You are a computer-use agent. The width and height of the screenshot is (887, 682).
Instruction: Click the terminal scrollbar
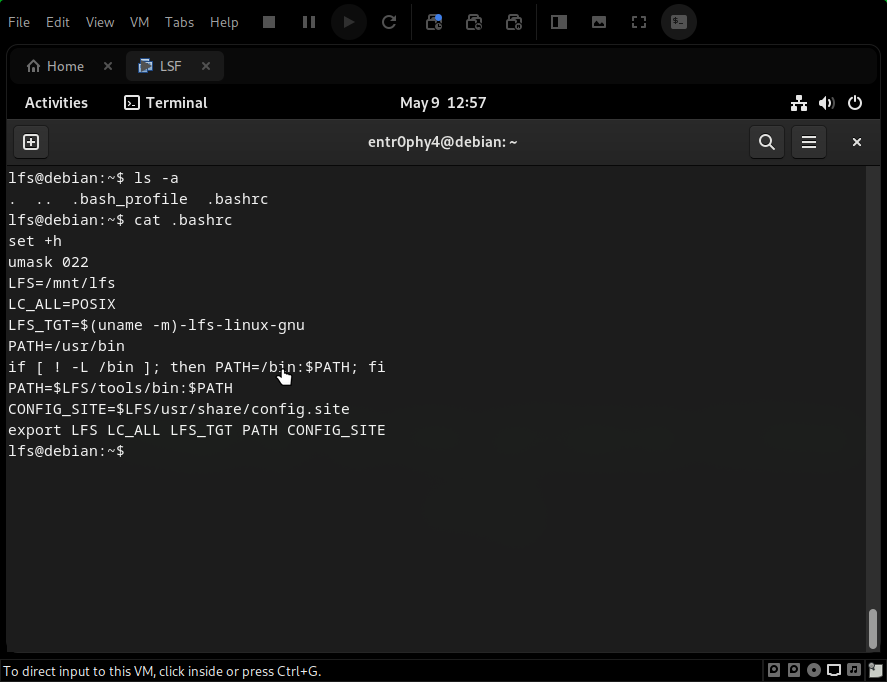point(871,630)
